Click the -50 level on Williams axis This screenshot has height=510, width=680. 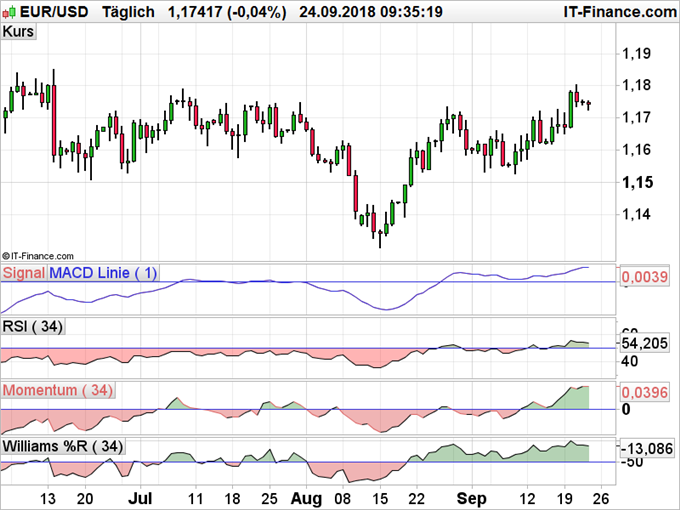tap(632, 462)
